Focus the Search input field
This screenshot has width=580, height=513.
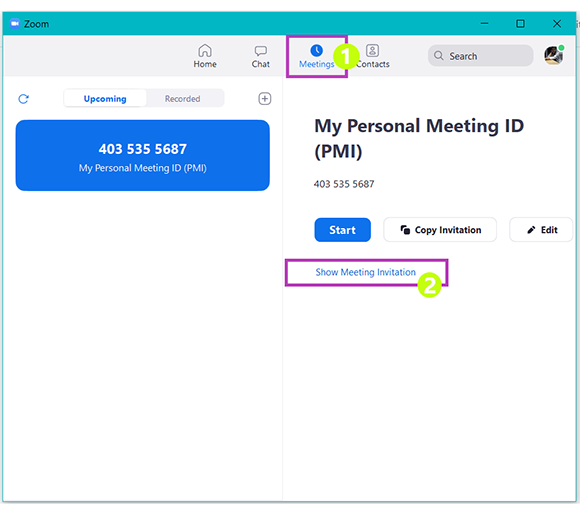click(x=480, y=56)
